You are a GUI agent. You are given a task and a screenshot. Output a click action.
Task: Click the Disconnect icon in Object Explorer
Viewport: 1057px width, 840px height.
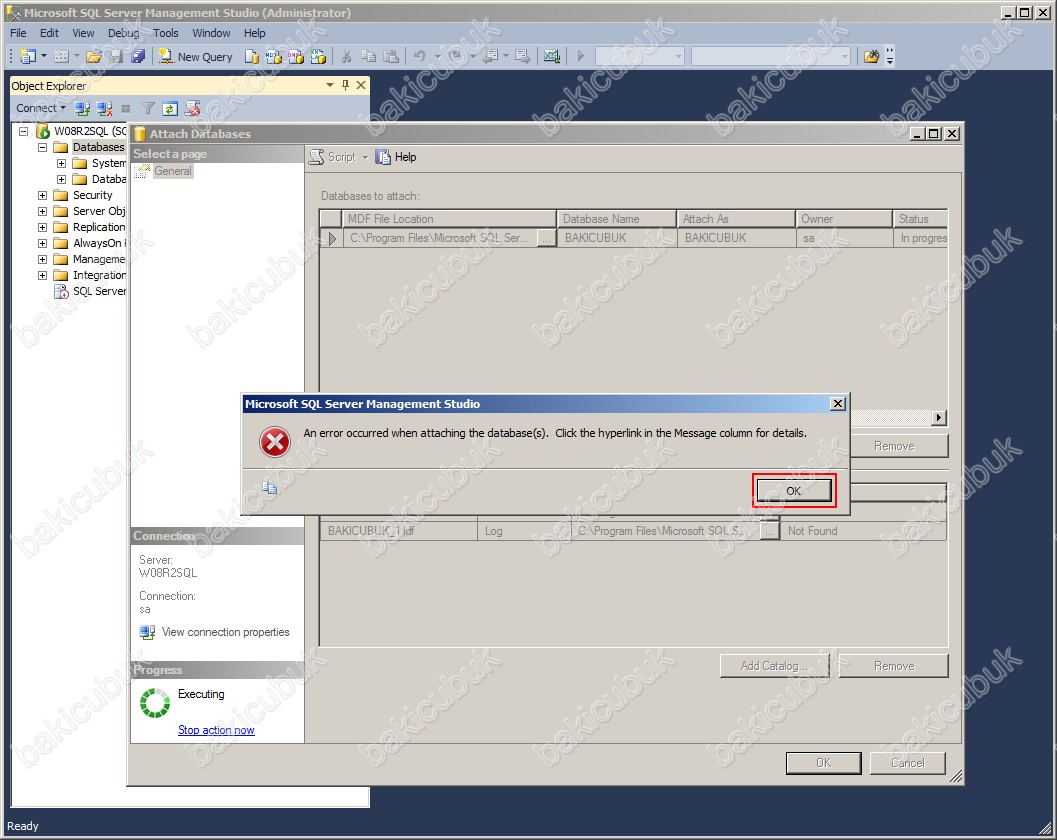104,108
